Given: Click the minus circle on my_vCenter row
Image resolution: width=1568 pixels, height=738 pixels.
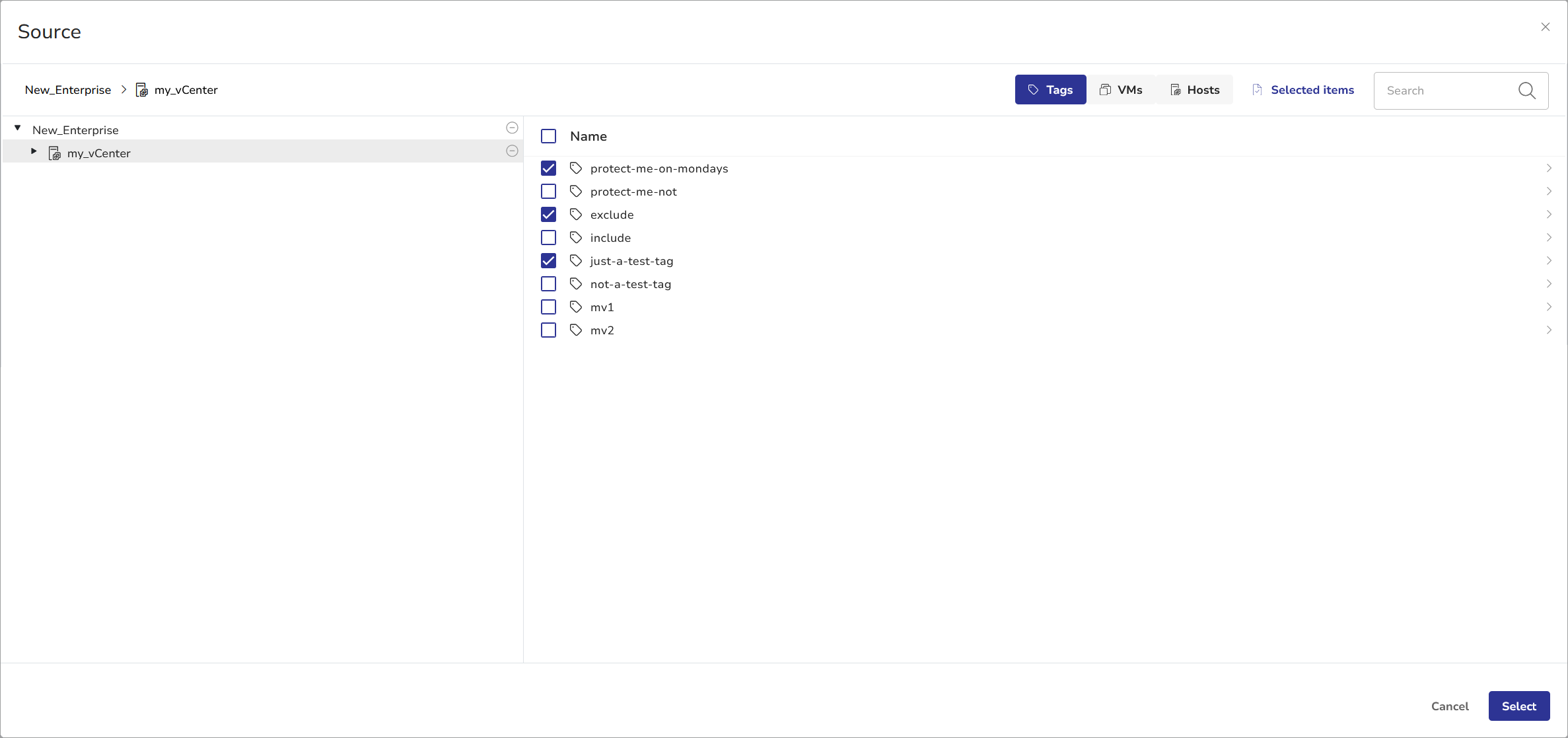Looking at the screenshot, I should coord(512,151).
